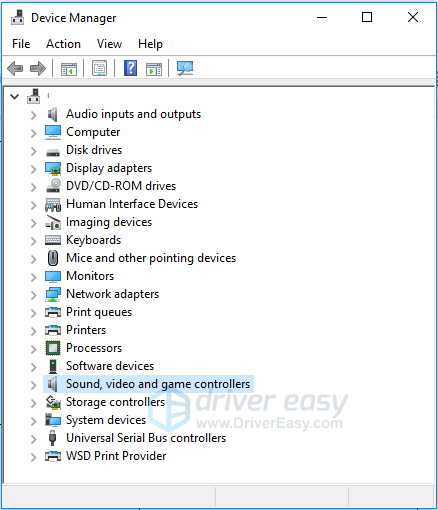This screenshot has width=438, height=510.
Task: Collapse the root computer node chevron
Action: tap(15, 97)
